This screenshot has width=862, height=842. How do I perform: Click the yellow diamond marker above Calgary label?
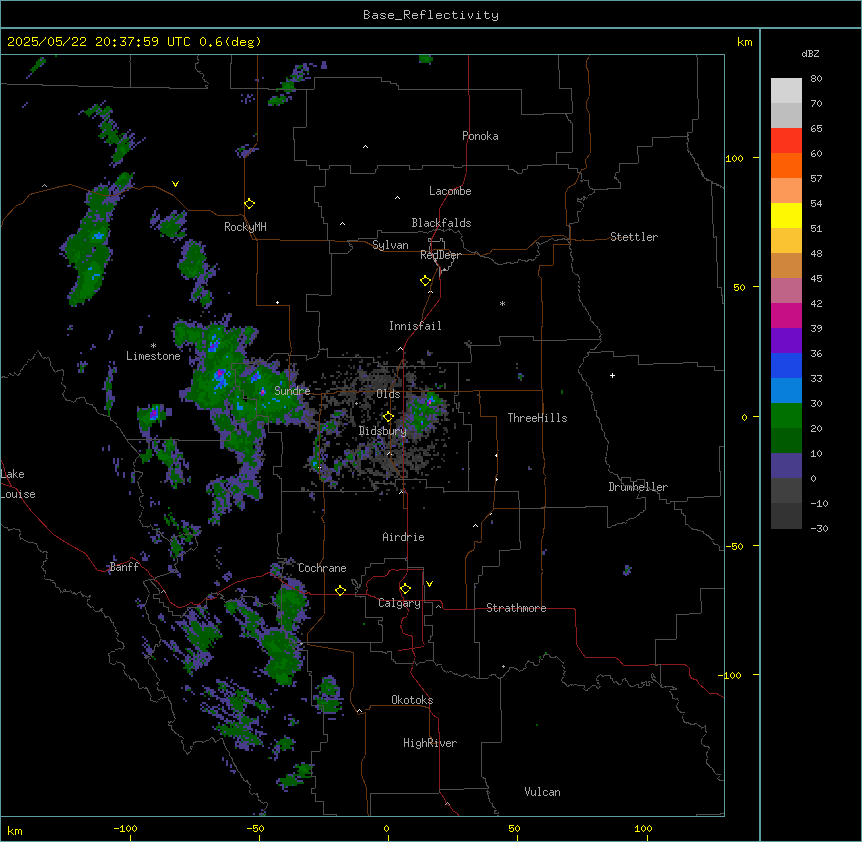(x=405, y=589)
